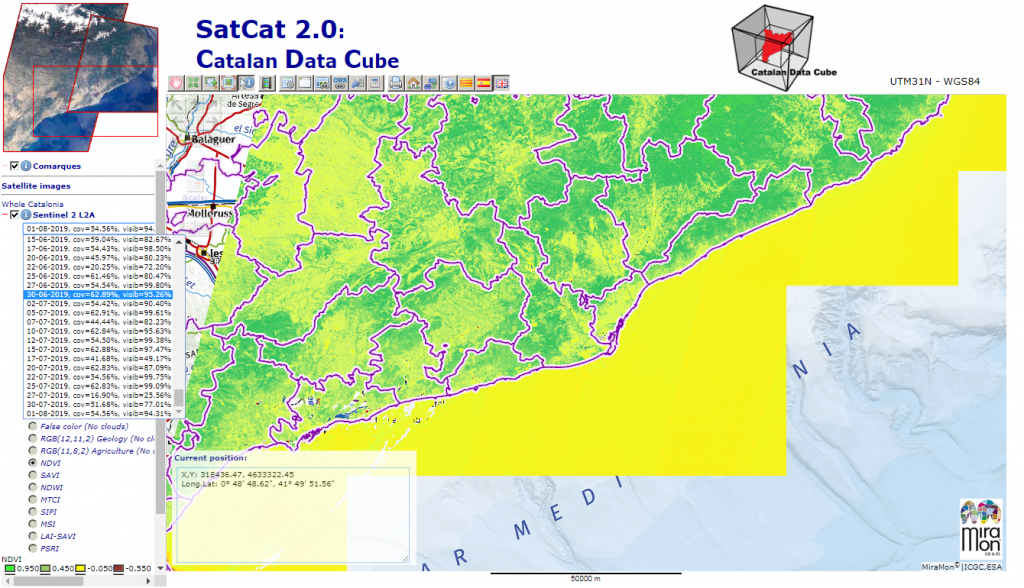Viewport: 1024px width, 588px height.
Task: Click the red-framed map view icon
Action: tap(229, 83)
